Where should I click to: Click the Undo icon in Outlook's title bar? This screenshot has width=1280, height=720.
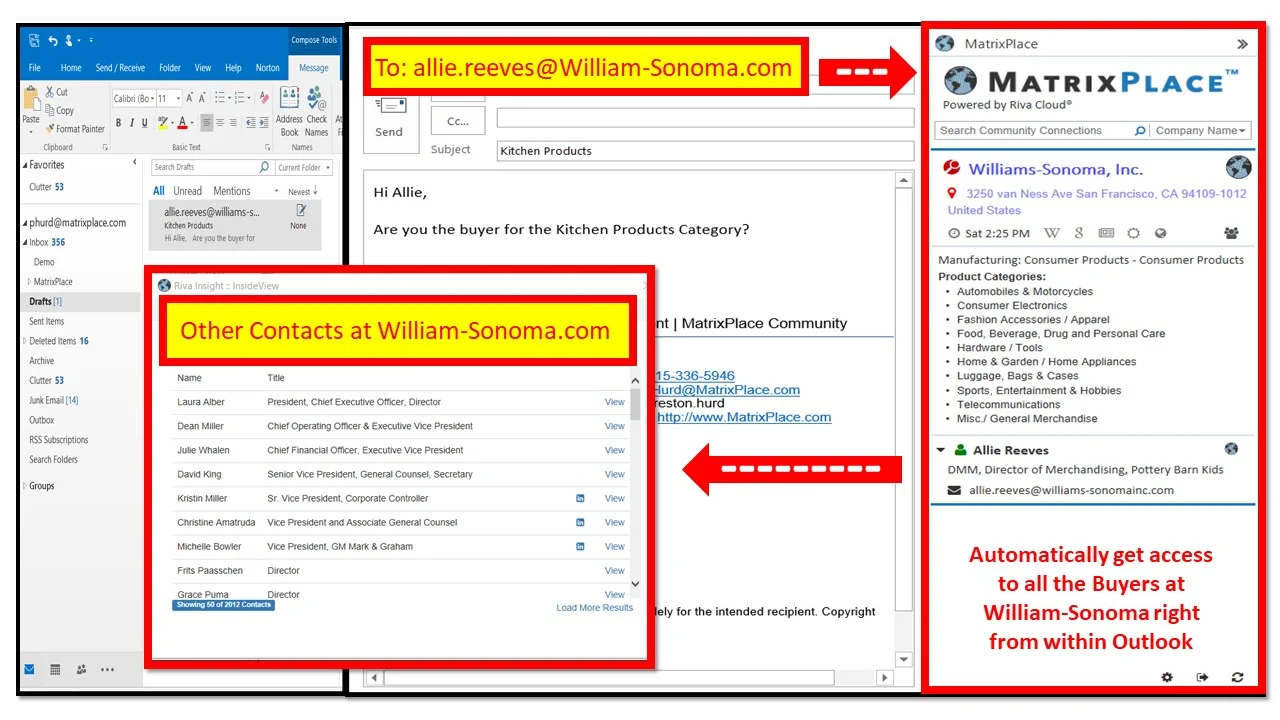click(x=53, y=41)
